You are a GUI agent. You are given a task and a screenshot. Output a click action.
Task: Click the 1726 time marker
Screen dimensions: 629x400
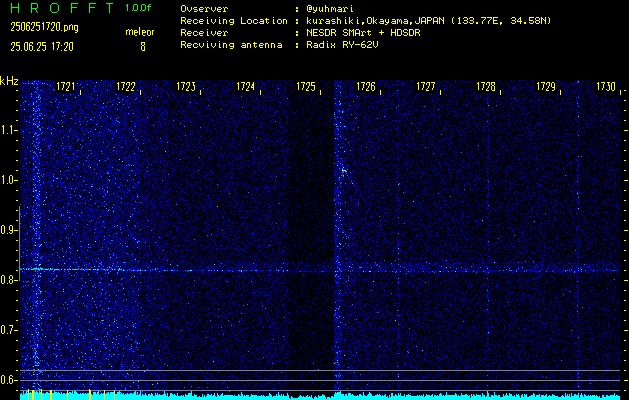(366, 87)
